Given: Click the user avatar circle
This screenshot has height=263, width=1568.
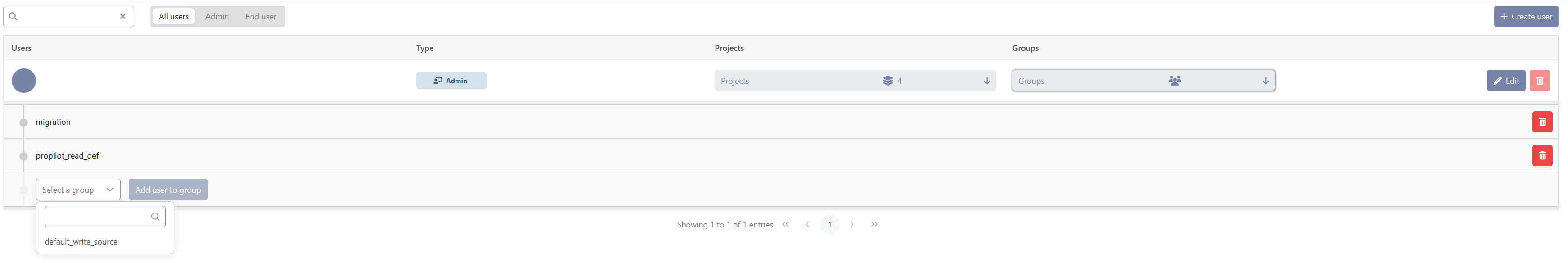Looking at the screenshot, I should tap(24, 80).
